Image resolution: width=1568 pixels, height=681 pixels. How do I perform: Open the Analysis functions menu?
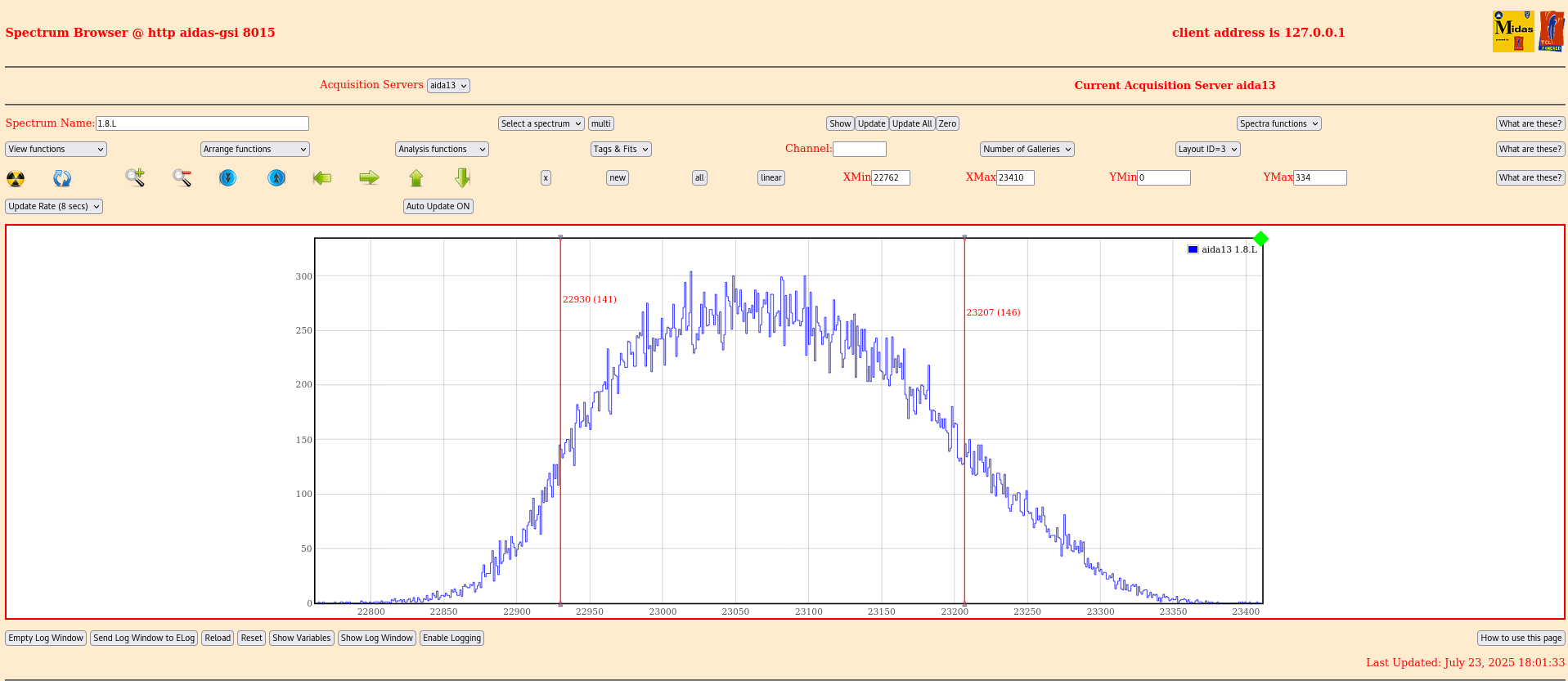click(442, 149)
